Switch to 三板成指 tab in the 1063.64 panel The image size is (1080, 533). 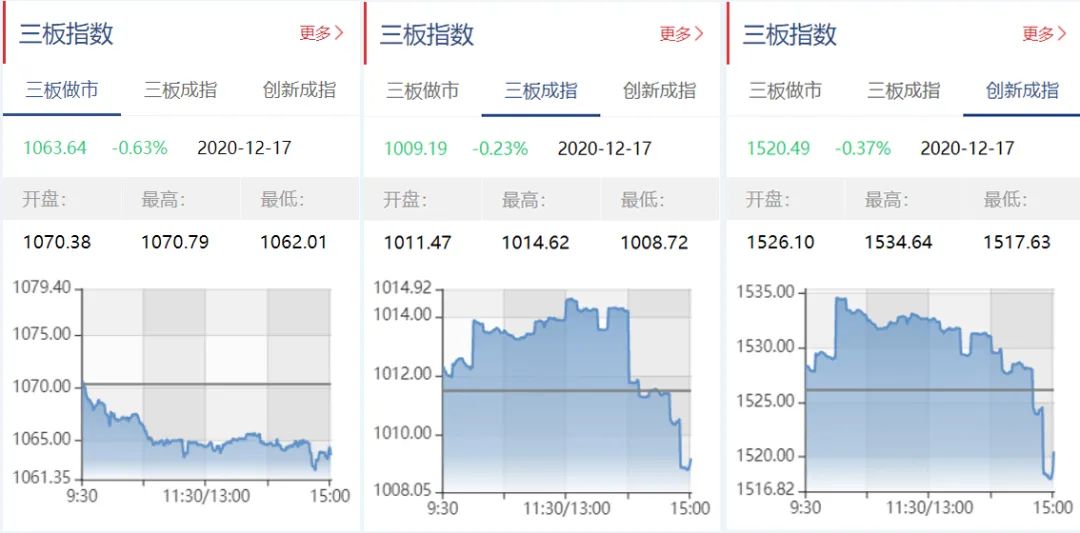coord(180,90)
